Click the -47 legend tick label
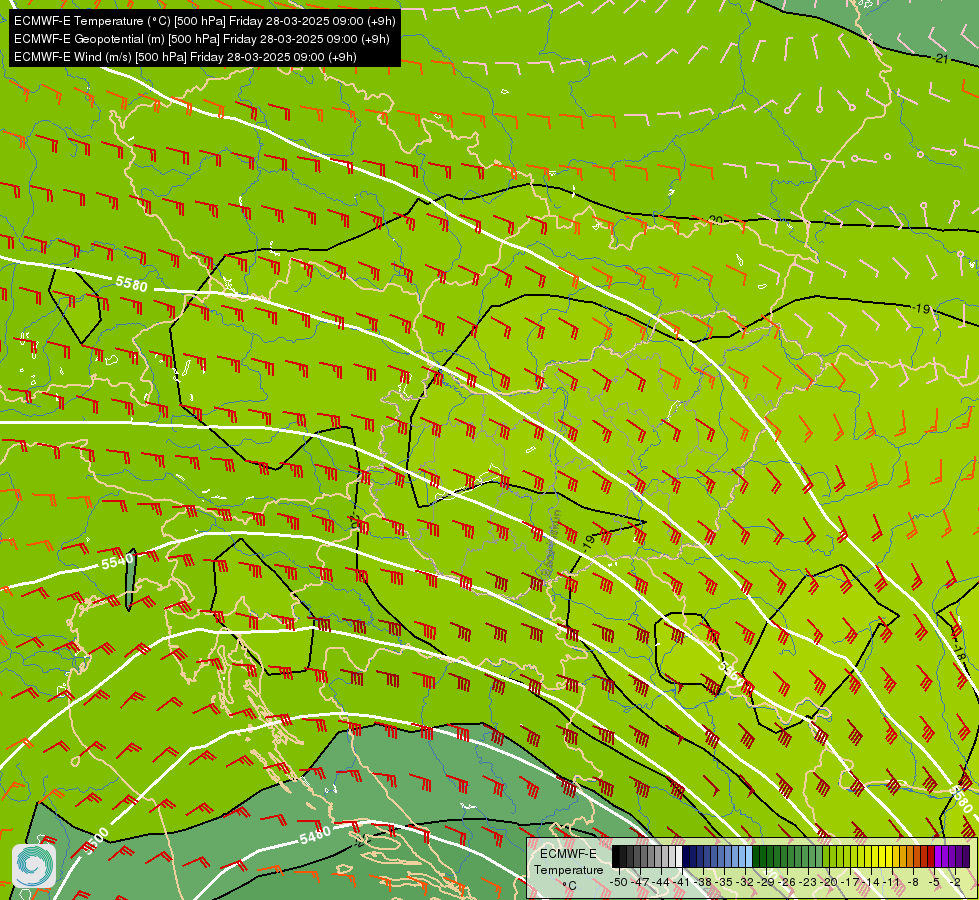 (639, 882)
